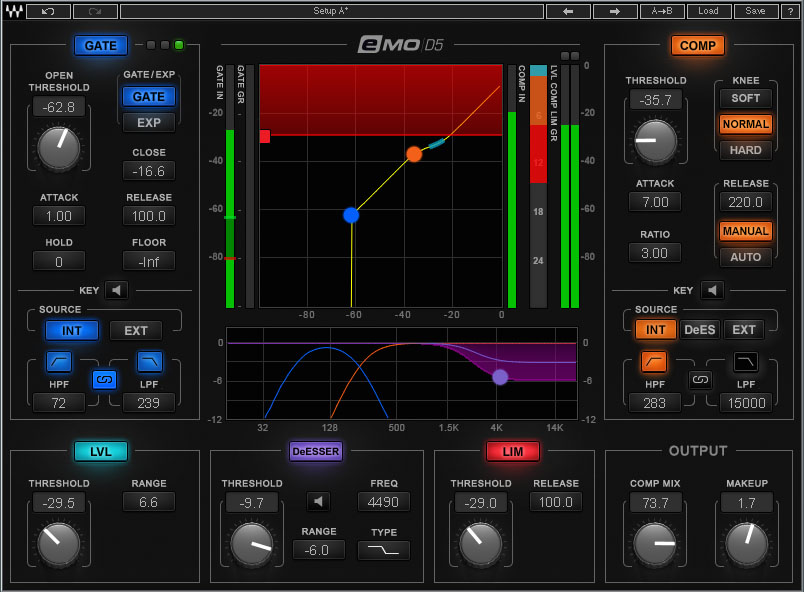Change the DeEsser filter TYPE selector
Screen dimensions: 804x592
384,550
